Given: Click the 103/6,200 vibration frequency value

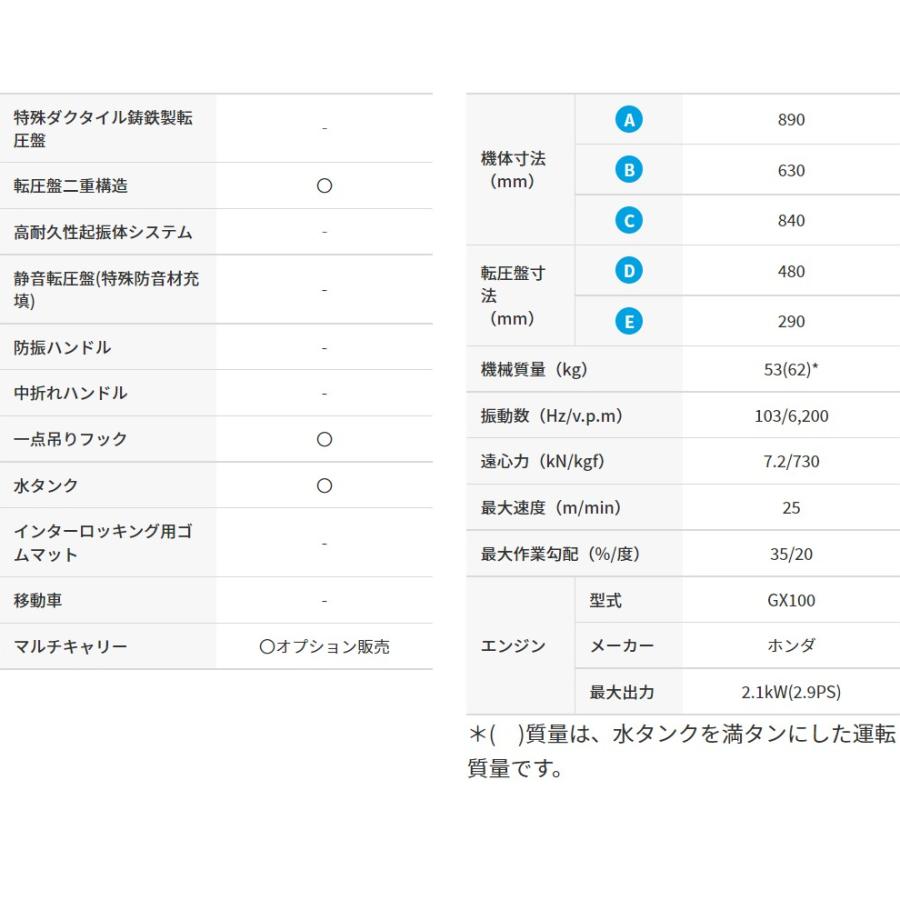Looking at the screenshot, I should coord(791,416).
